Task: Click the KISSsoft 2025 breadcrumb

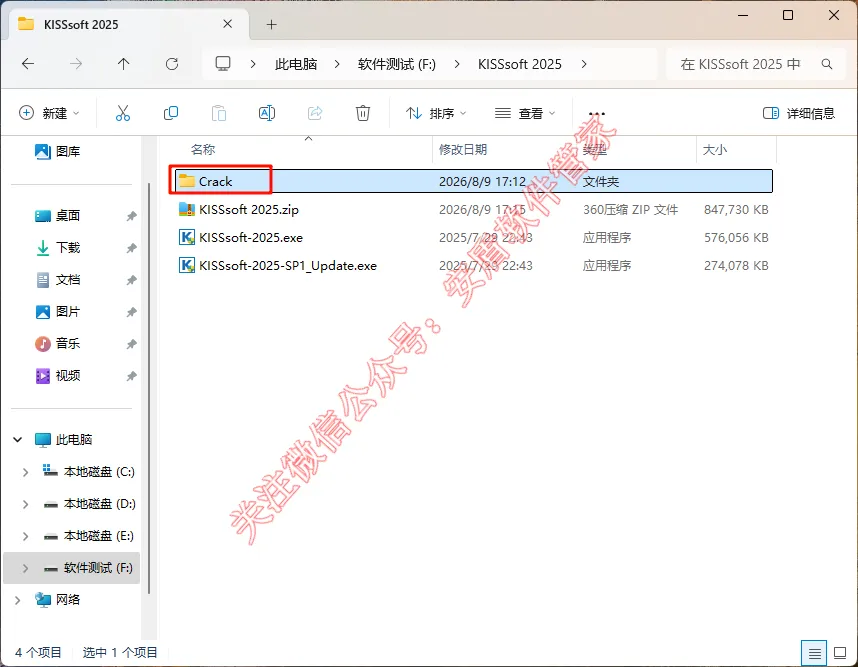Action: pos(519,64)
